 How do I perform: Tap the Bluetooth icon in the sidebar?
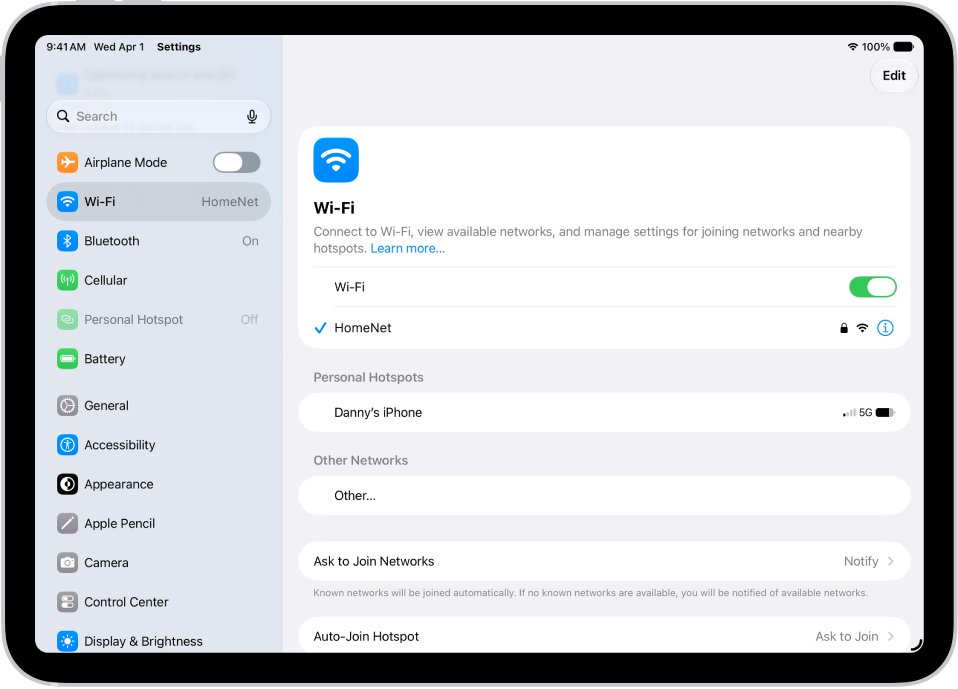(67, 241)
